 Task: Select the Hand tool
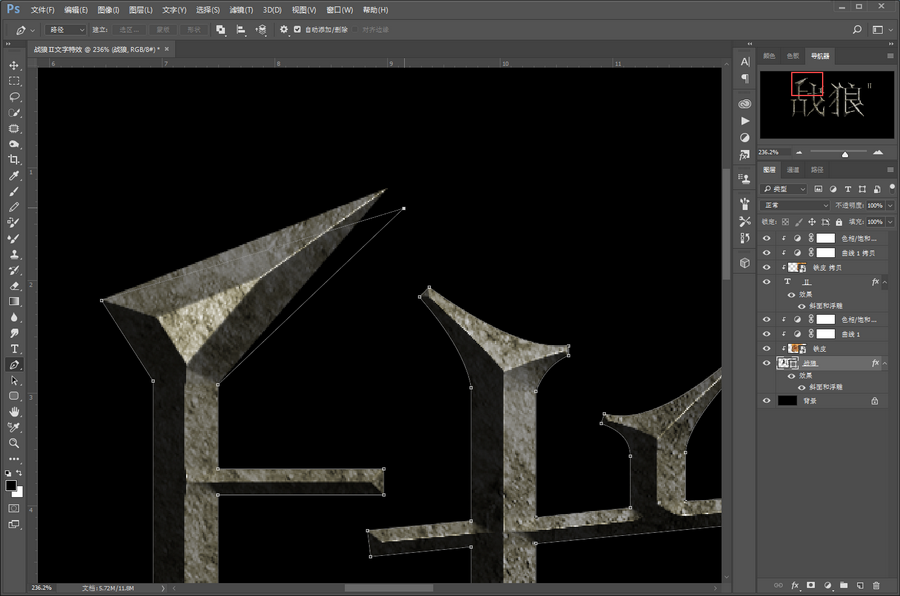coord(14,411)
